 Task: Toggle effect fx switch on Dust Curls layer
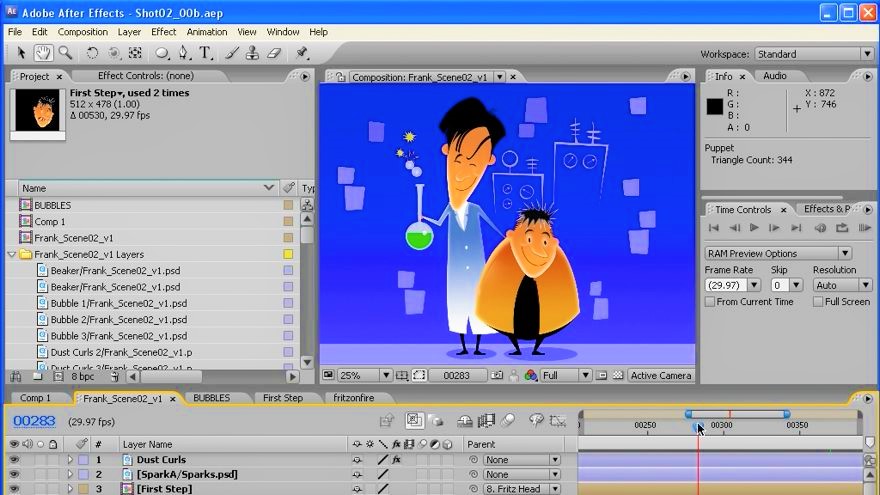coord(396,460)
